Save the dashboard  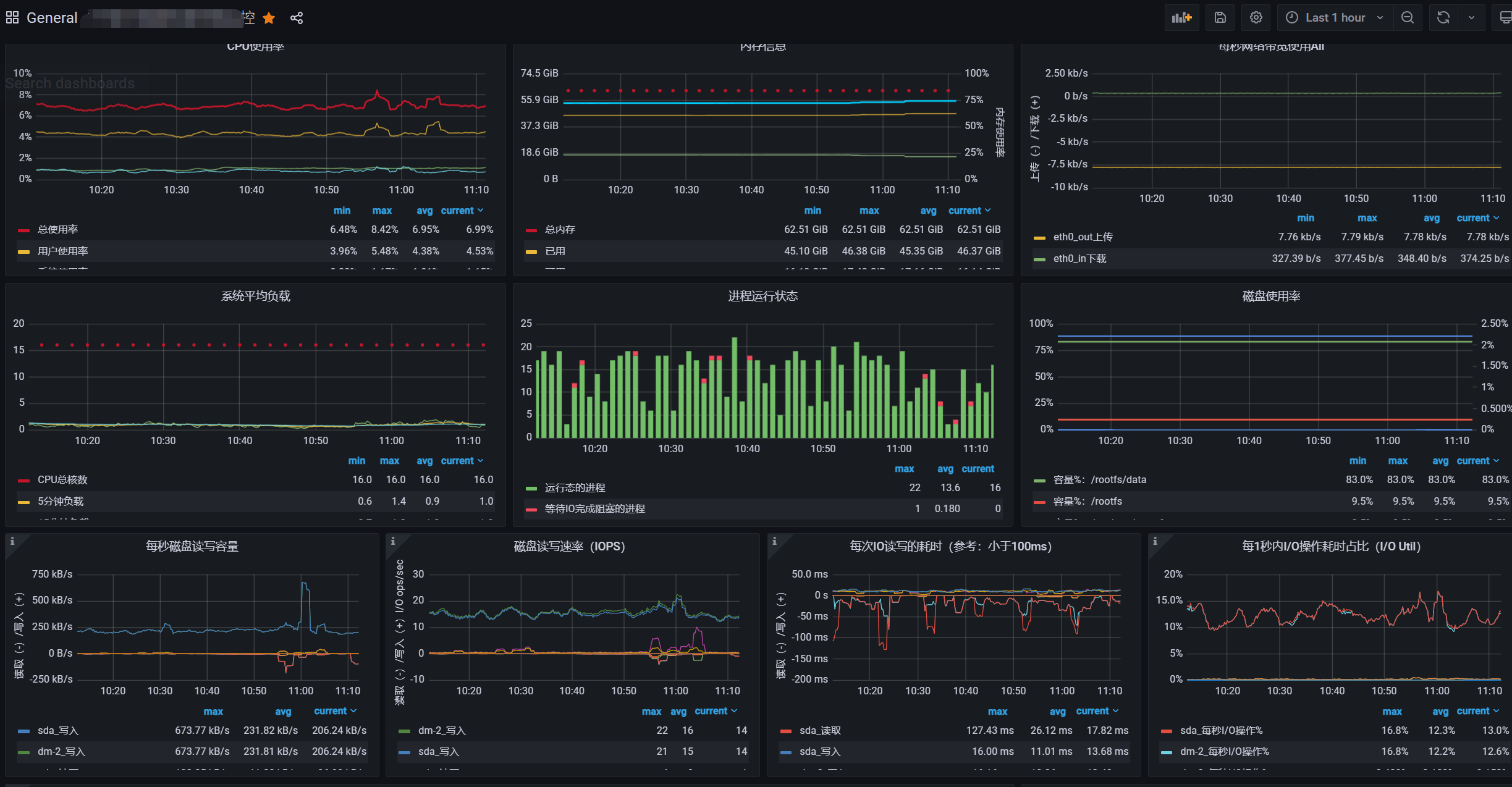tap(1220, 17)
